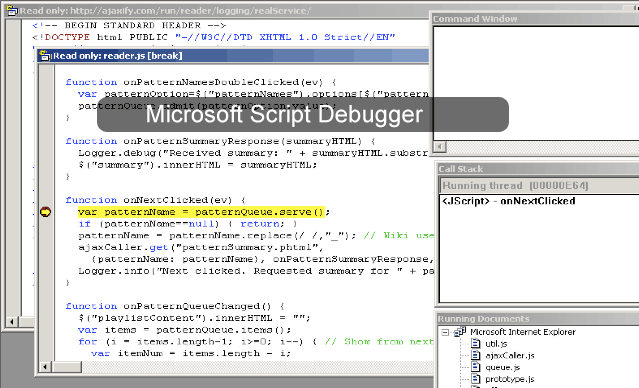Click the highlighted patternQueue.serve() line
639x388 pixels.
[x=201, y=212]
